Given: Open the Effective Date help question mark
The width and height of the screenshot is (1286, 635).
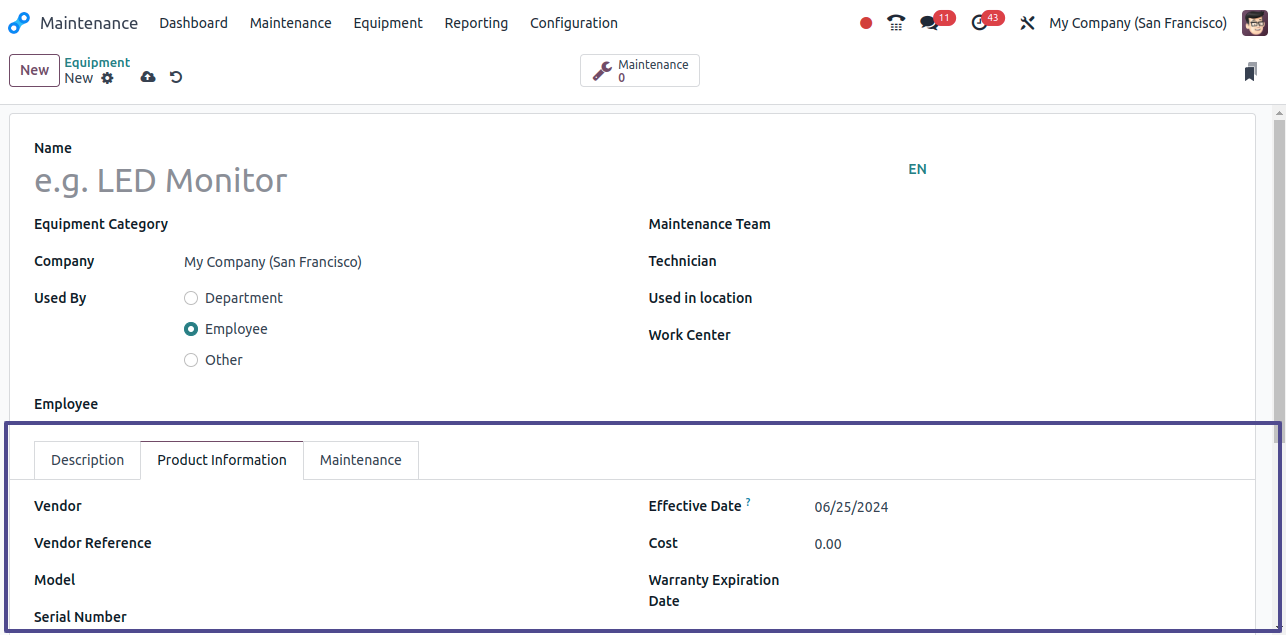Looking at the screenshot, I should pyautogui.click(x=748, y=502).
